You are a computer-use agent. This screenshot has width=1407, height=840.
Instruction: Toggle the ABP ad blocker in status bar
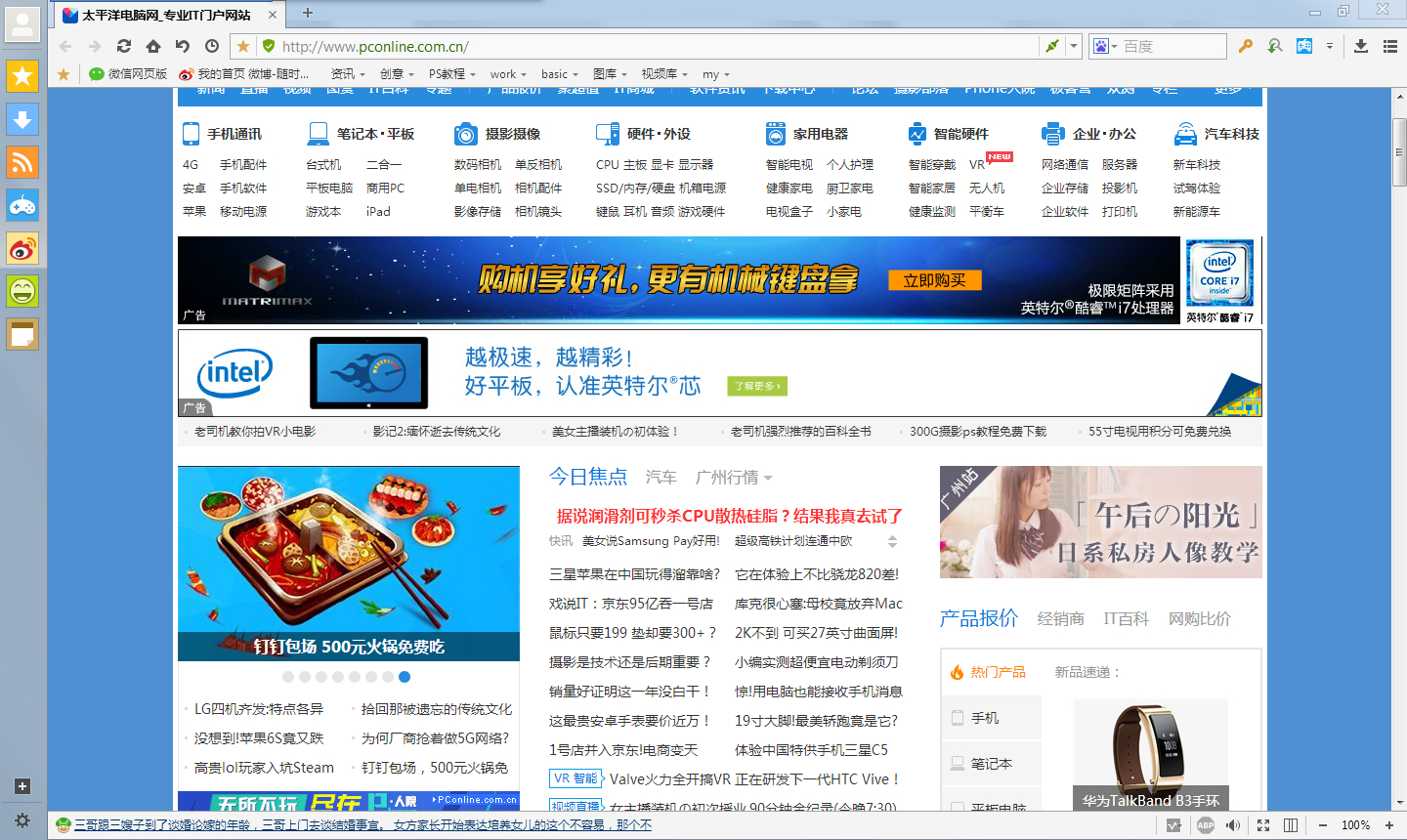[1206, 825]
